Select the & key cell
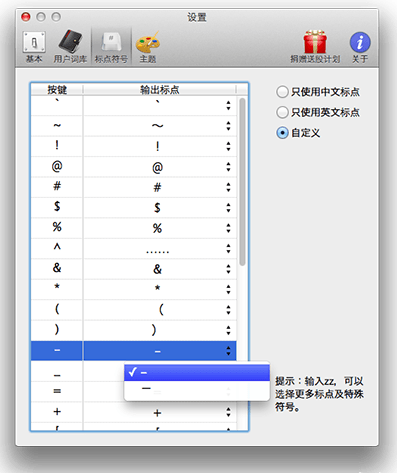This screenshot has height=473, width=397. tap(57, 269)
